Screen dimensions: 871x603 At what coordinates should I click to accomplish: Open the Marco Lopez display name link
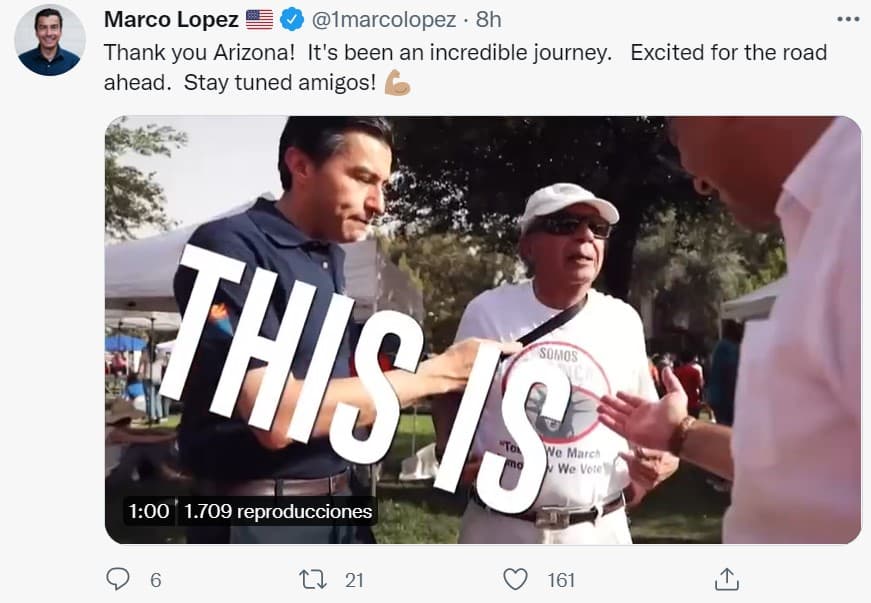pos(171,19)
